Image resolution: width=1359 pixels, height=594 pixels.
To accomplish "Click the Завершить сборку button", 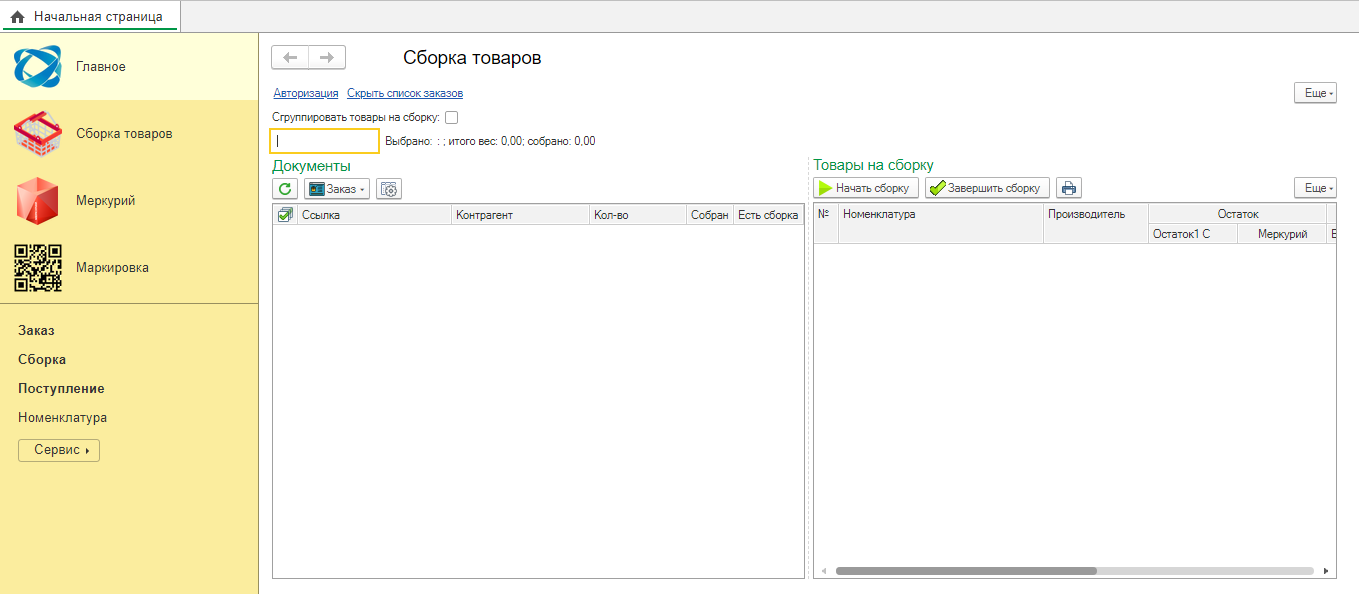I will 988,188.
